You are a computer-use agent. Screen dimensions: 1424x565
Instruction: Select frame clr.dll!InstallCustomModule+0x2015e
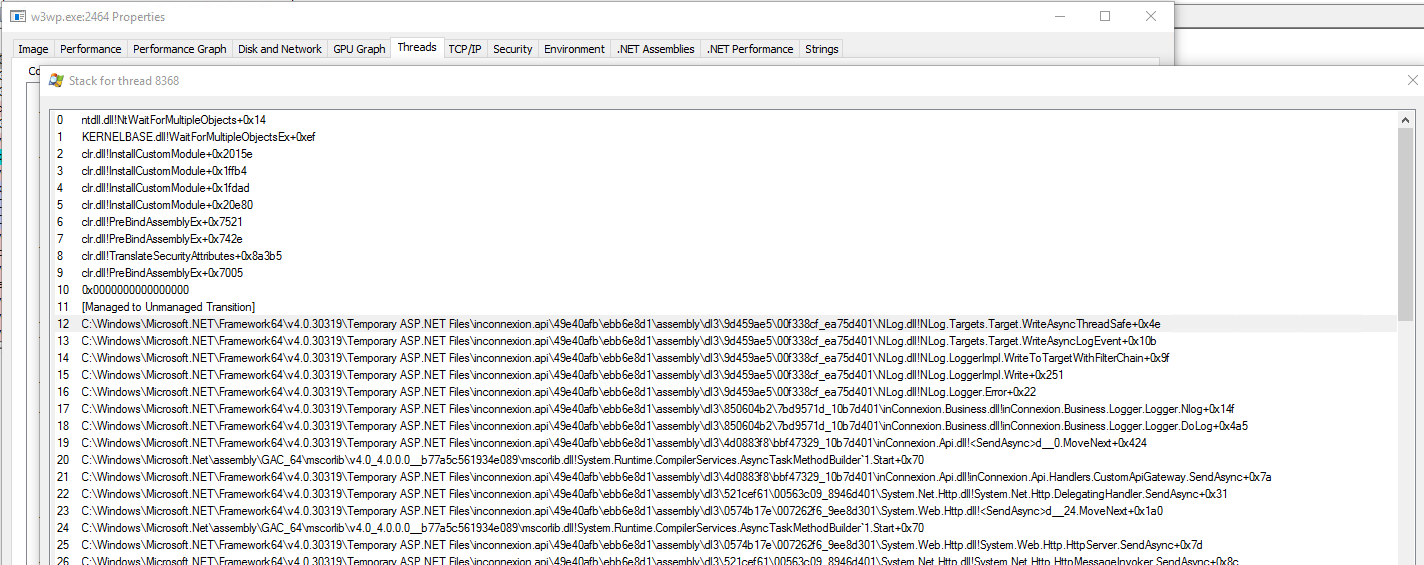724,154
